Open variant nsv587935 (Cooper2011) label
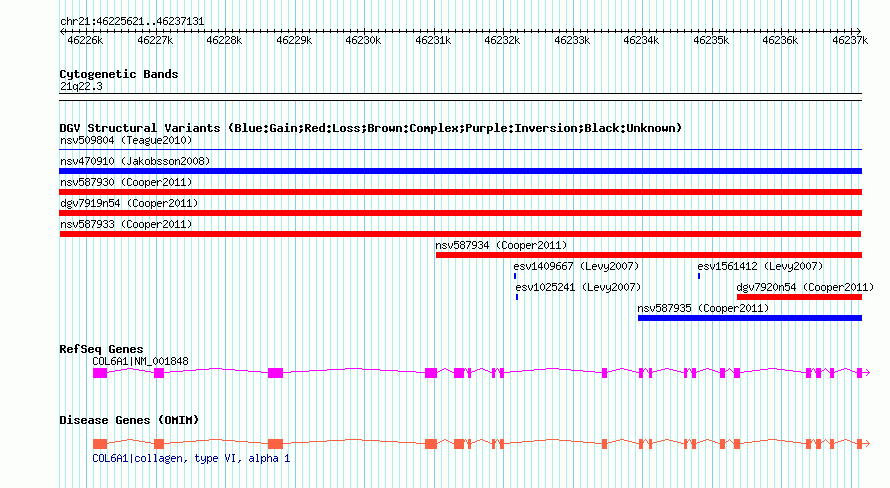The height and width of the screenshot is (488, 890). coord(703,308)
